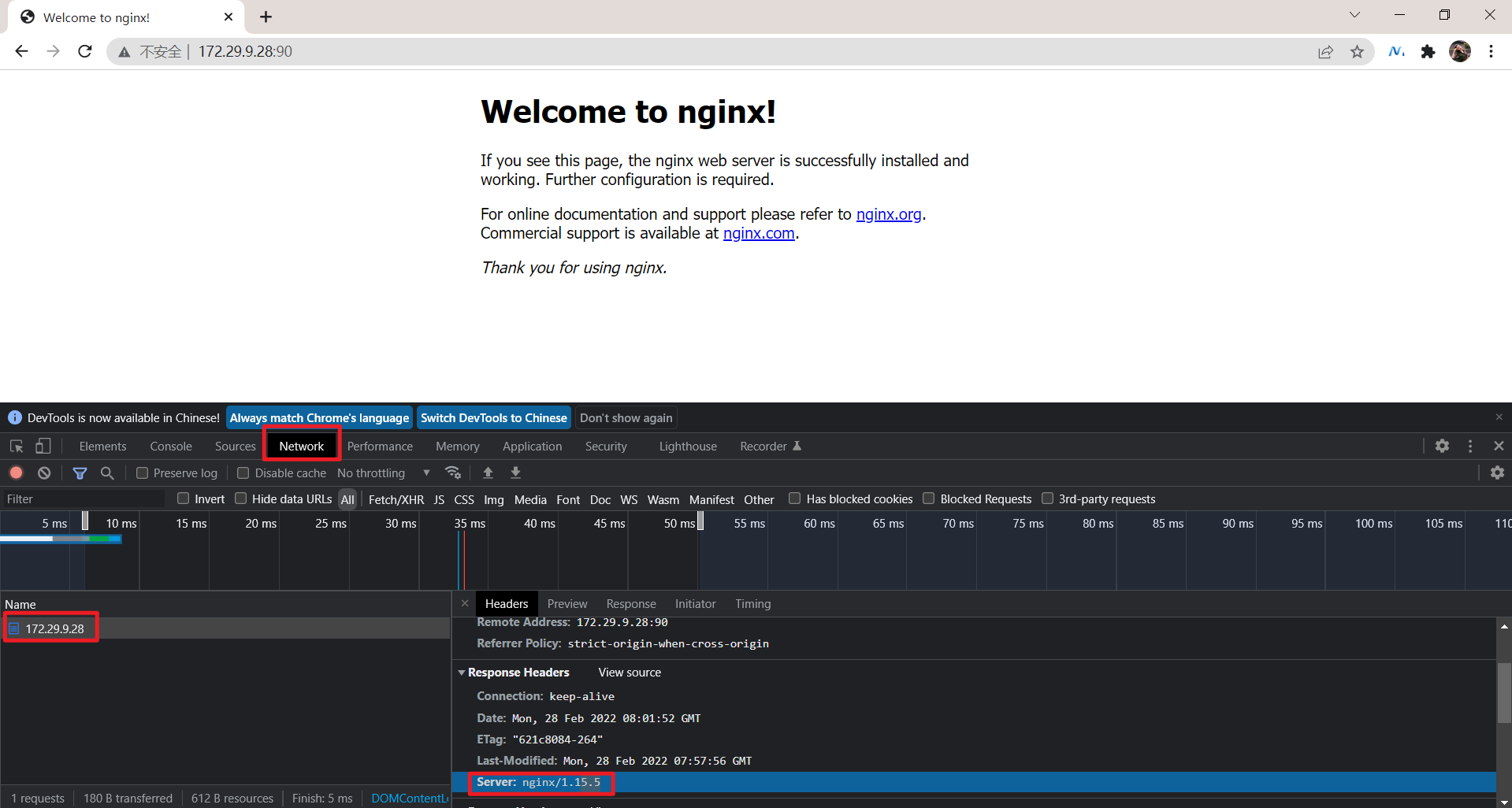This screenshot has height=808, width=1512.
Task: Check the Invert filter option
Action: [x=184, y=498]
